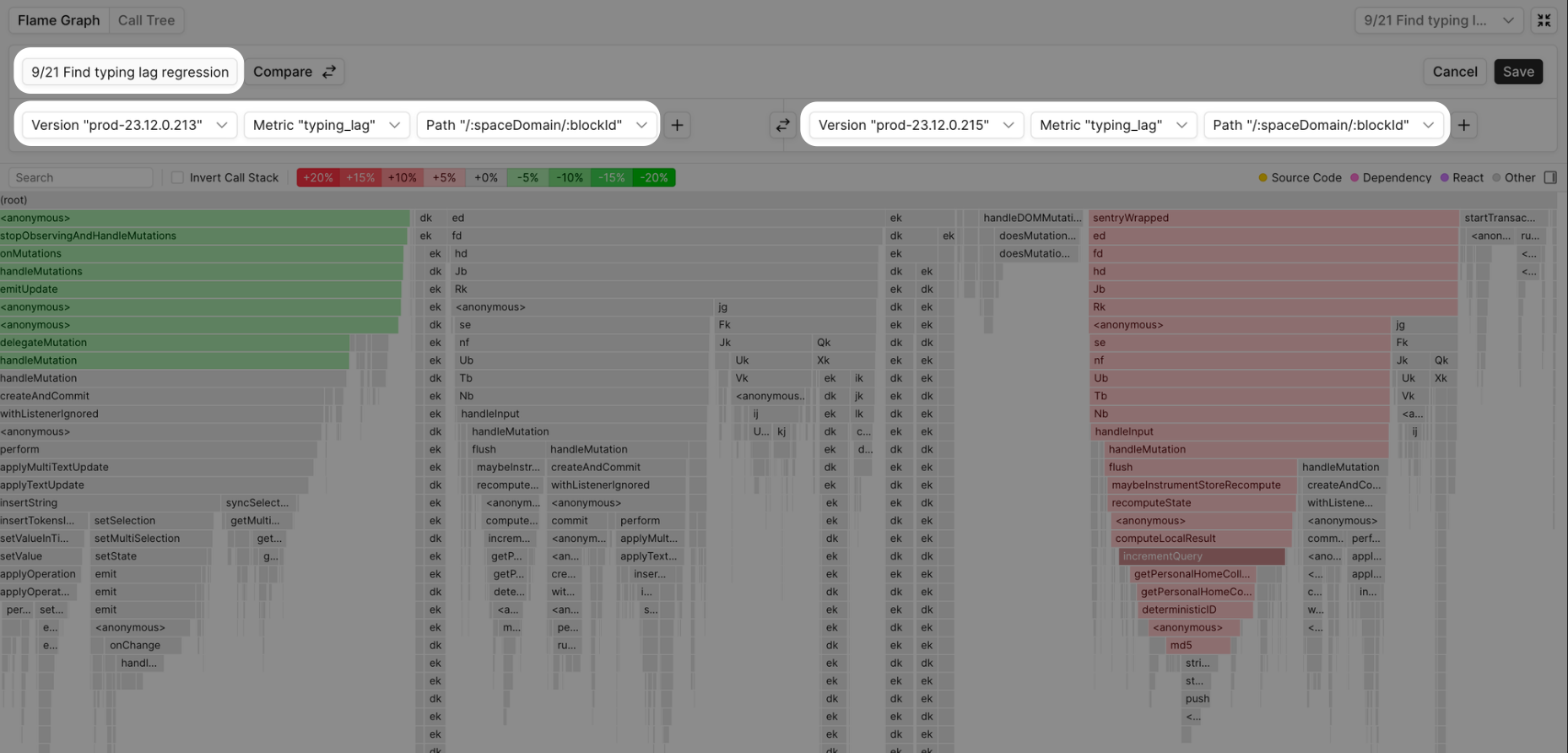Add a filter with the left group's plus button

(677, 125)
